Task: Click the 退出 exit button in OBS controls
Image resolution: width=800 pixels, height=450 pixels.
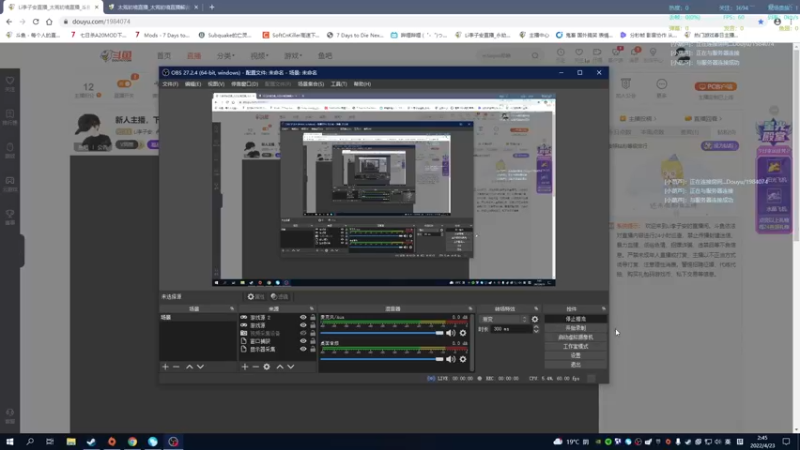Action: tap(576, 365)
